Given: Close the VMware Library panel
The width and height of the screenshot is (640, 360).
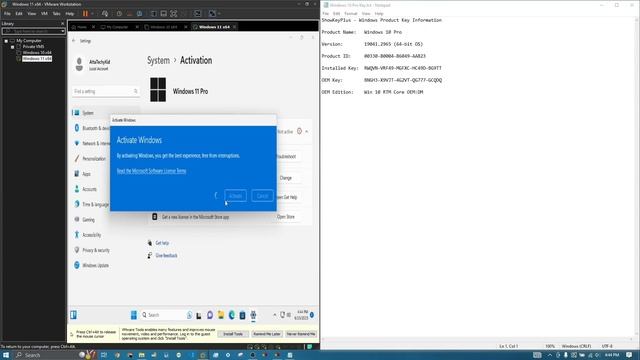Looking at the screenshot, I should 62,23.
